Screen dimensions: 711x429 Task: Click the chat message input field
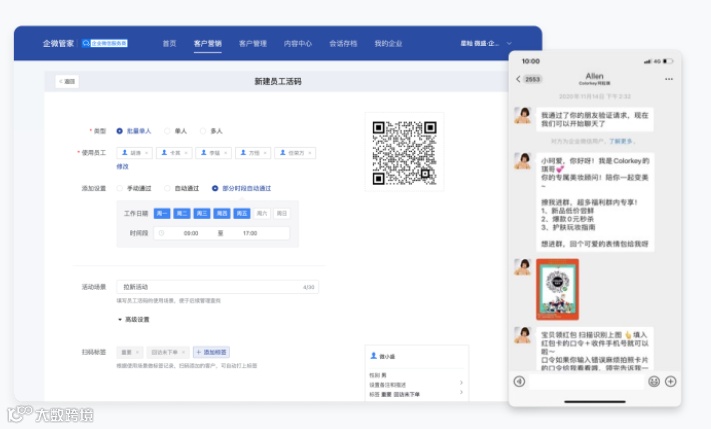click(x=587, y=382)
